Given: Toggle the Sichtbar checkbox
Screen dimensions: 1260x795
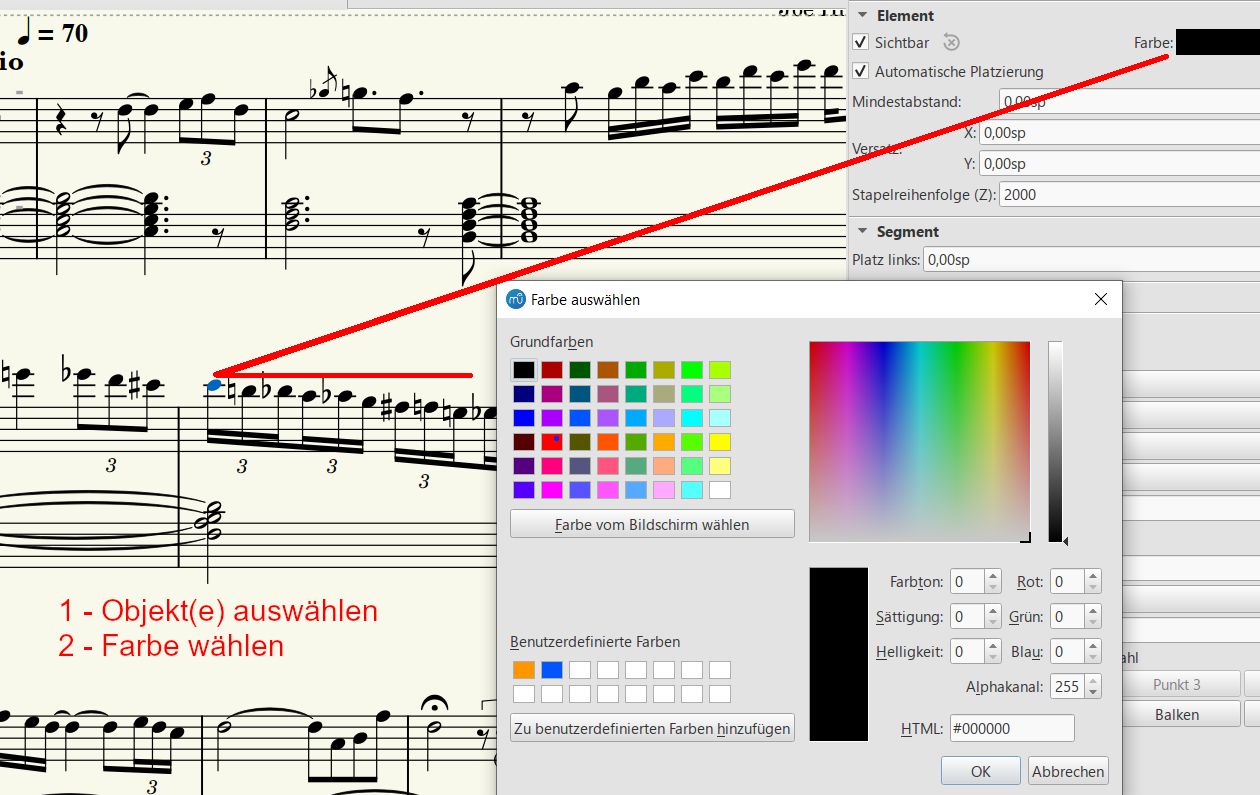Looking at the screenshot, I should (860, 42).
